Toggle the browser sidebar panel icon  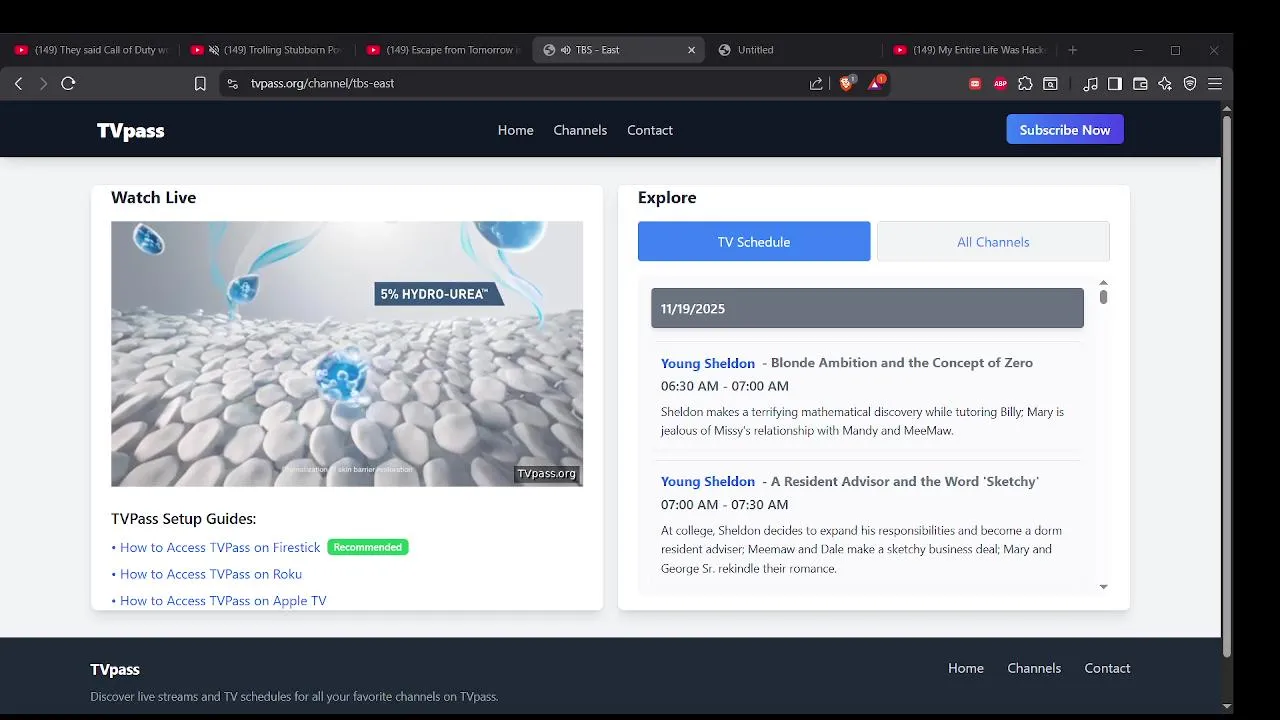1115,84
